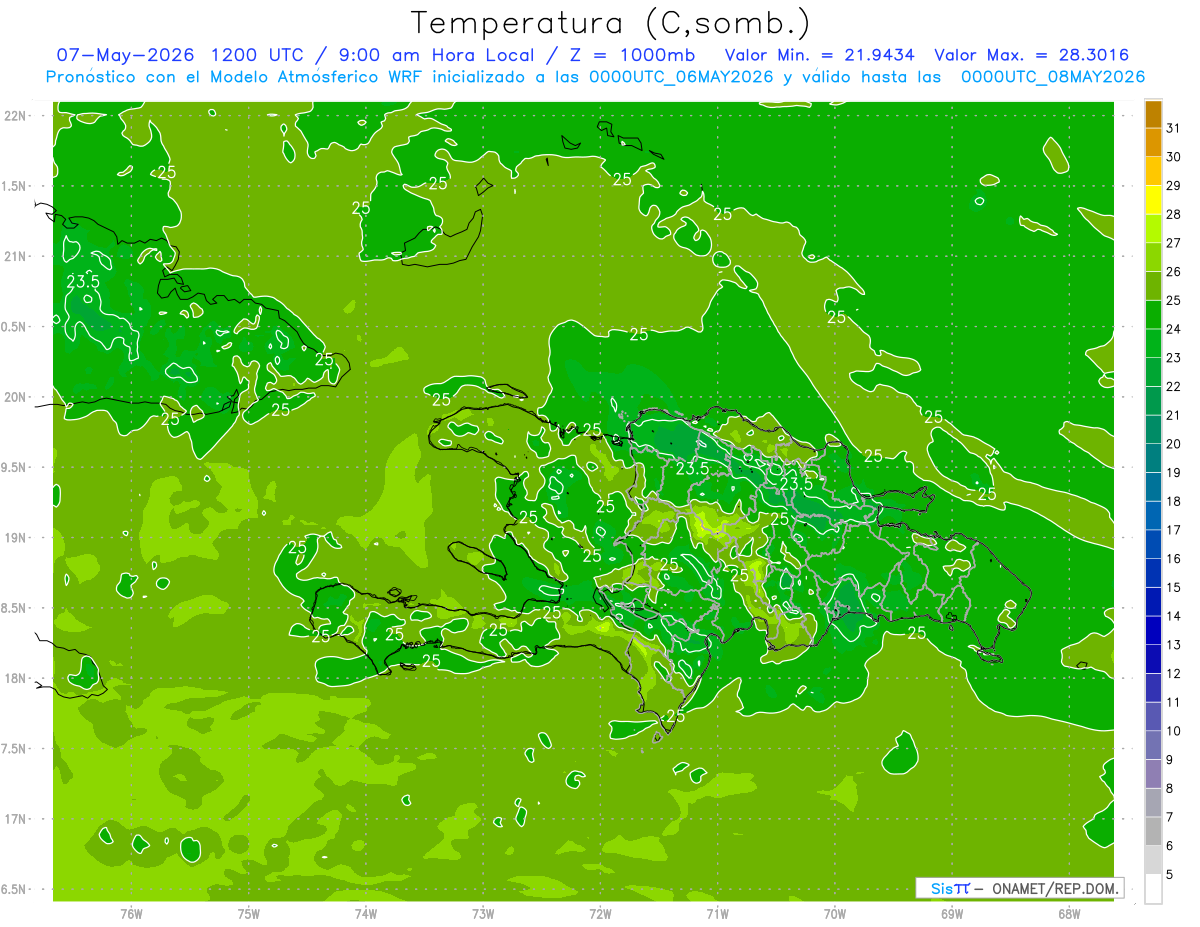The image size is (1200, 927).
Task: Click the 17N latitude axis label
Action: 15,819
